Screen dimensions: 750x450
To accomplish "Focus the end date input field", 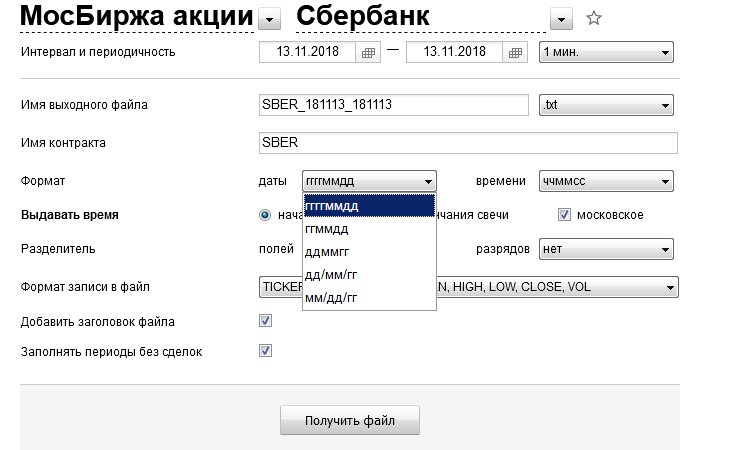I will click(454, 52).
